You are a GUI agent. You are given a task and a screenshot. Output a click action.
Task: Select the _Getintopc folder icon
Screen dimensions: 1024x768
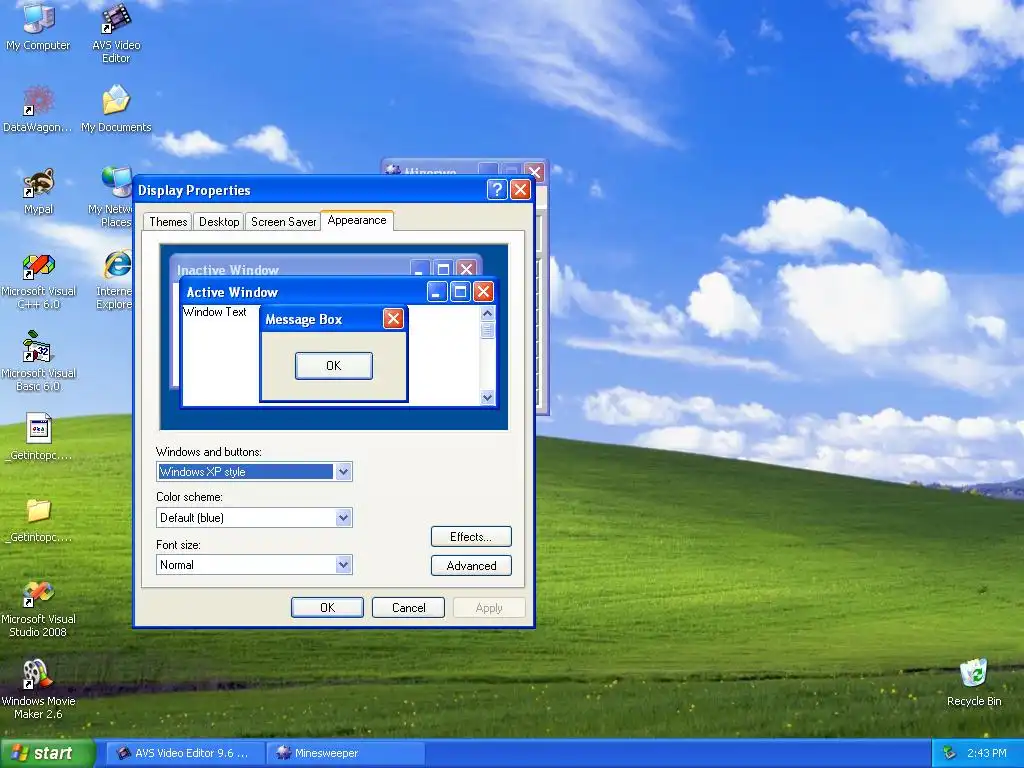pyautogui.click(x=38, y=520)
